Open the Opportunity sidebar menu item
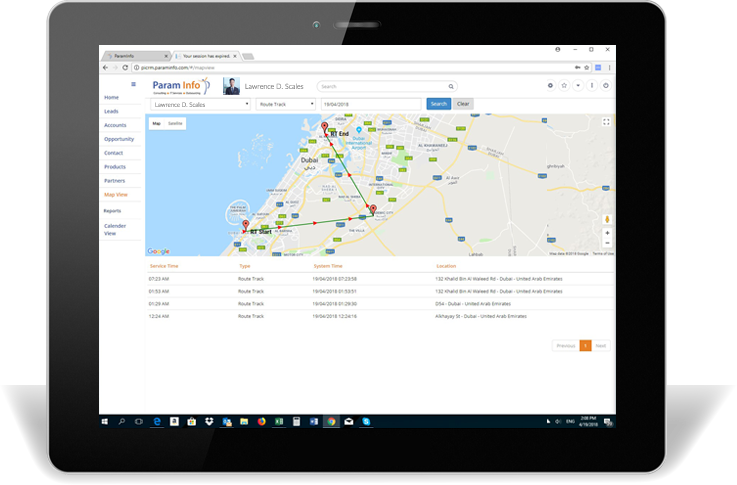 click(119, 139)
